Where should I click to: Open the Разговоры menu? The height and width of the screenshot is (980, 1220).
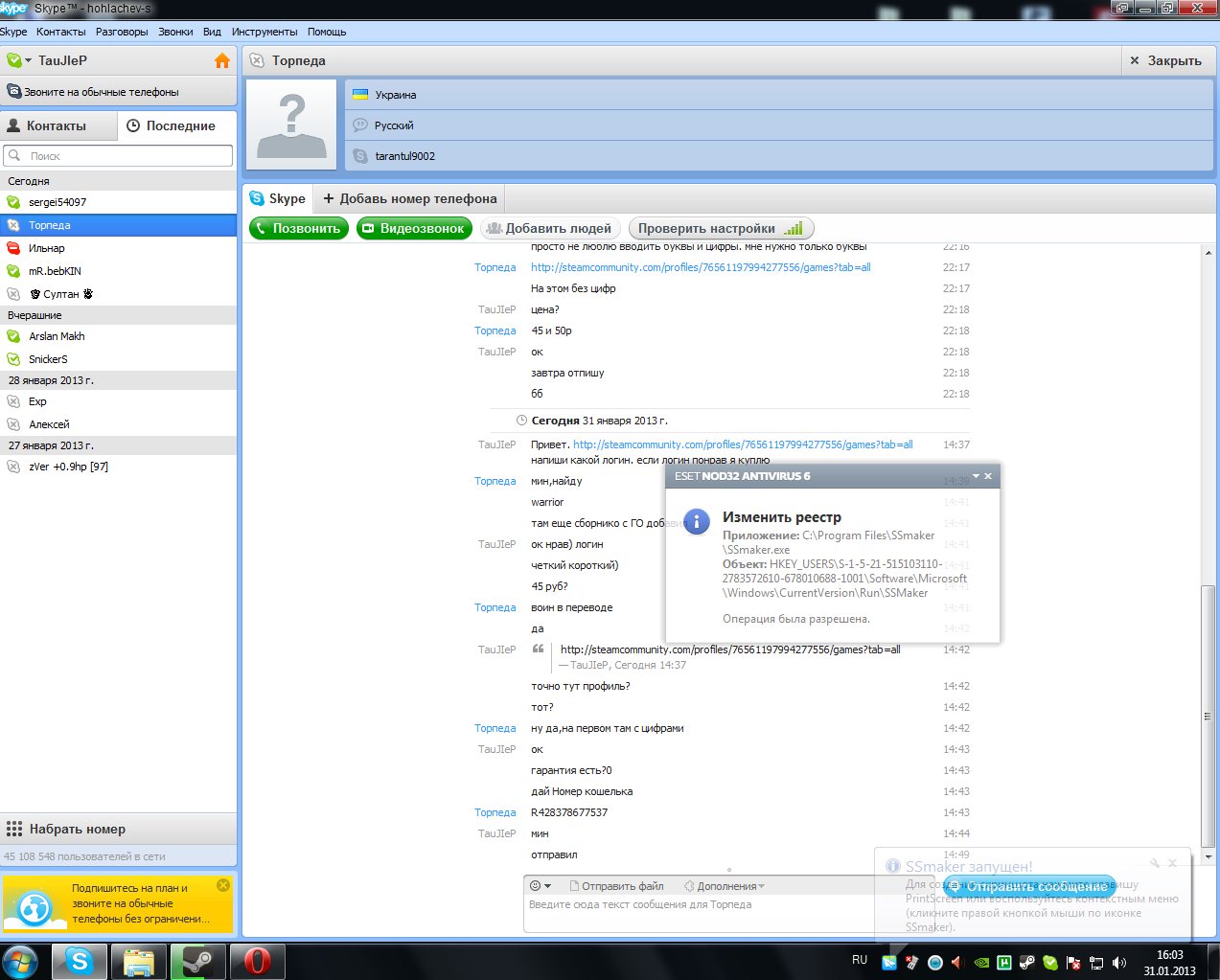click(122, 32)
